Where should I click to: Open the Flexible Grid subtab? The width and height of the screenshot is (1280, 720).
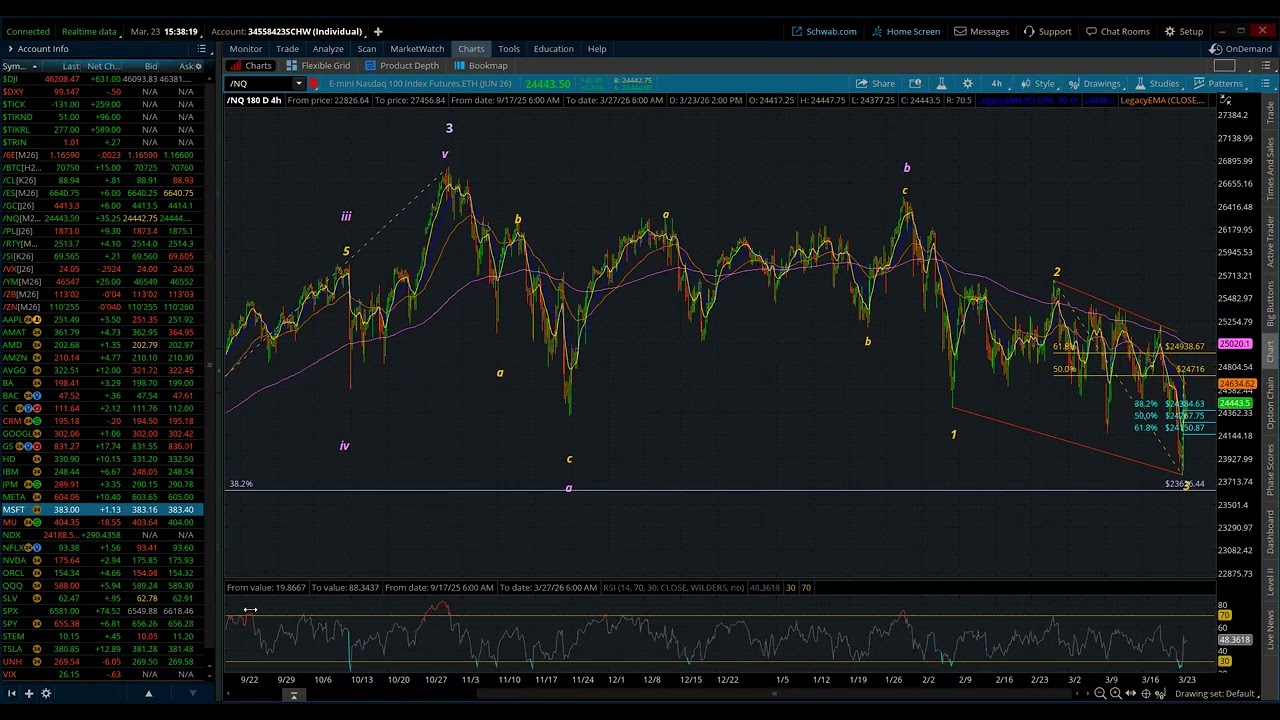pos(318,65)
